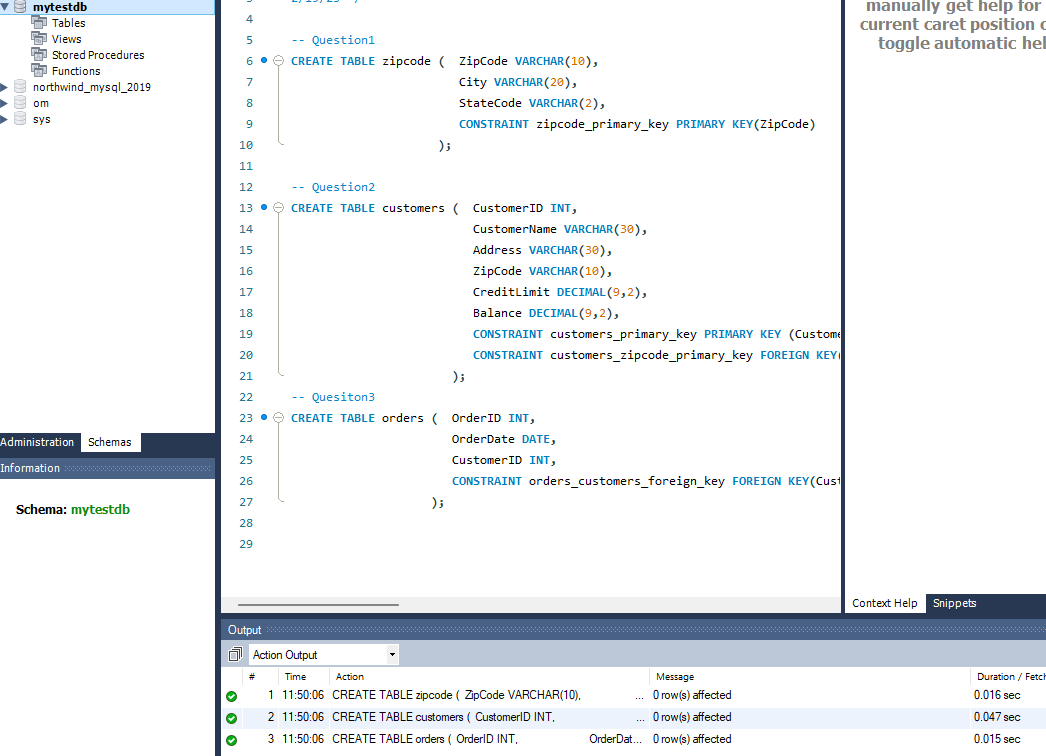This screenshot has height=756, width=1046.
Task: Fold the CREATE TABLE orders statement
Action: click(x=279, y=418)
